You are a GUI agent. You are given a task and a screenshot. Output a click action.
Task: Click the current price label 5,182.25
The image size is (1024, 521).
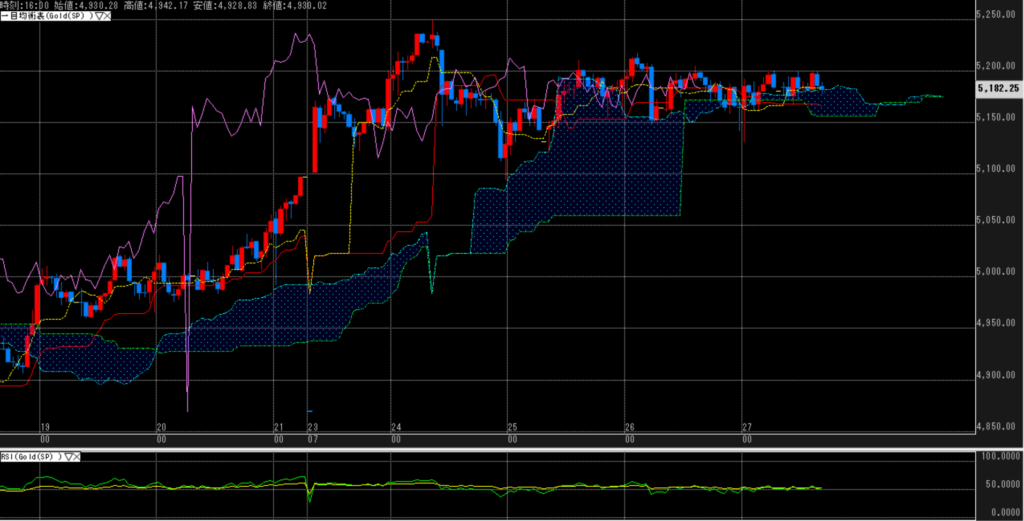998,88
